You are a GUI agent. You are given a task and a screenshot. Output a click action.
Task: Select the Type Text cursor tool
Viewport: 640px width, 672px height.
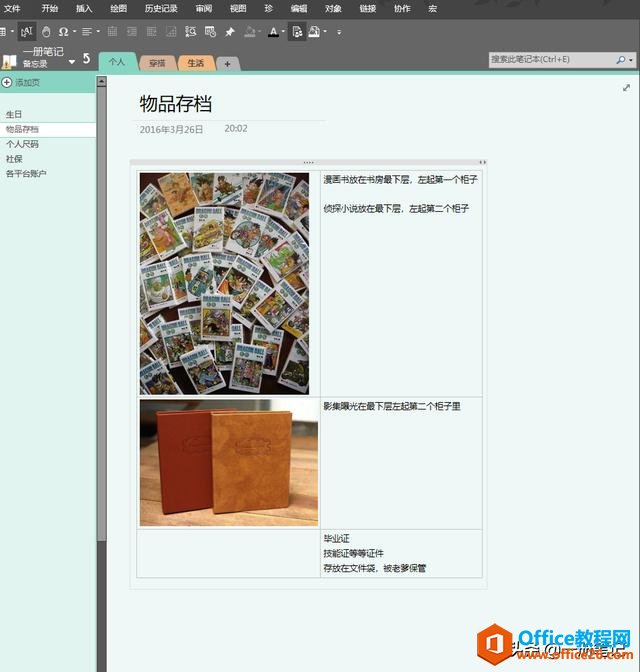coord(27,32)
